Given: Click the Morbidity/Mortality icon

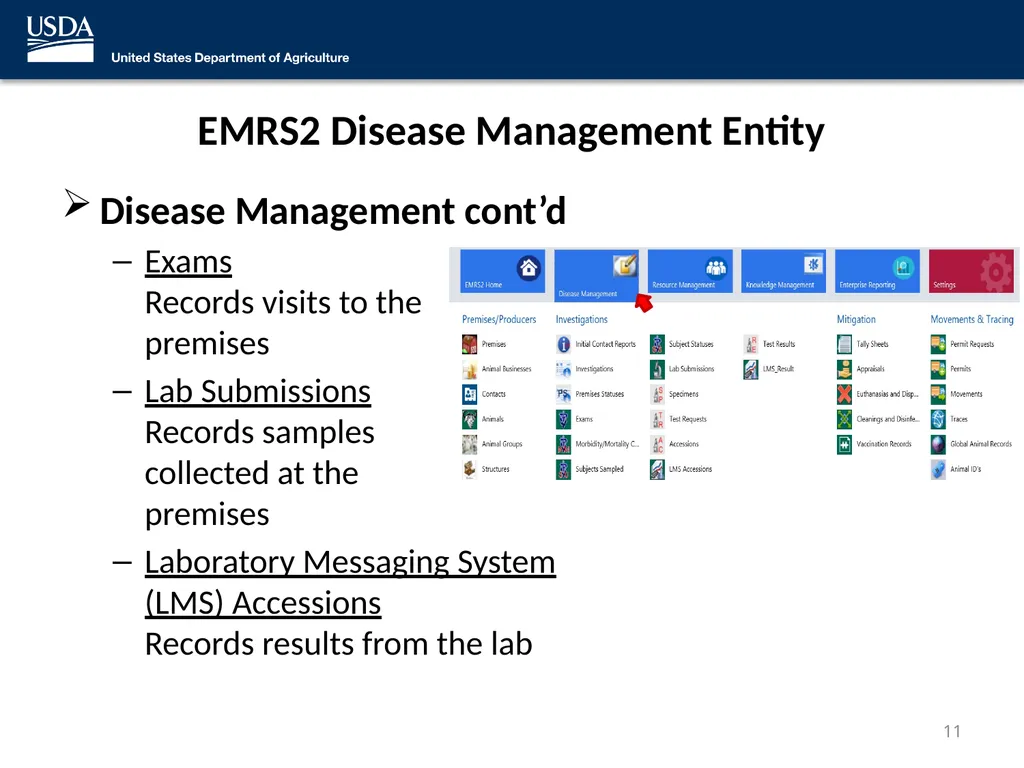Looking at the screenshot, I should 564,444.
